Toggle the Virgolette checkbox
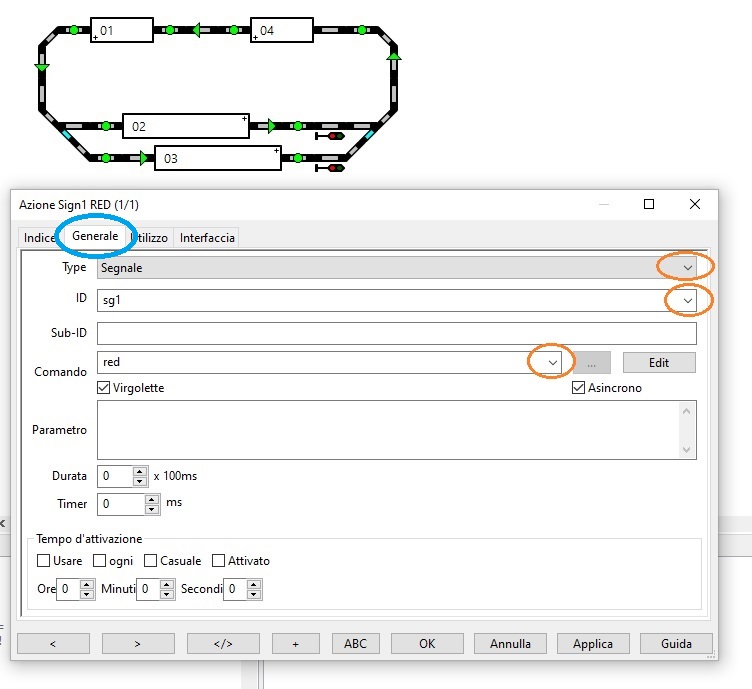 click(104, 388)
